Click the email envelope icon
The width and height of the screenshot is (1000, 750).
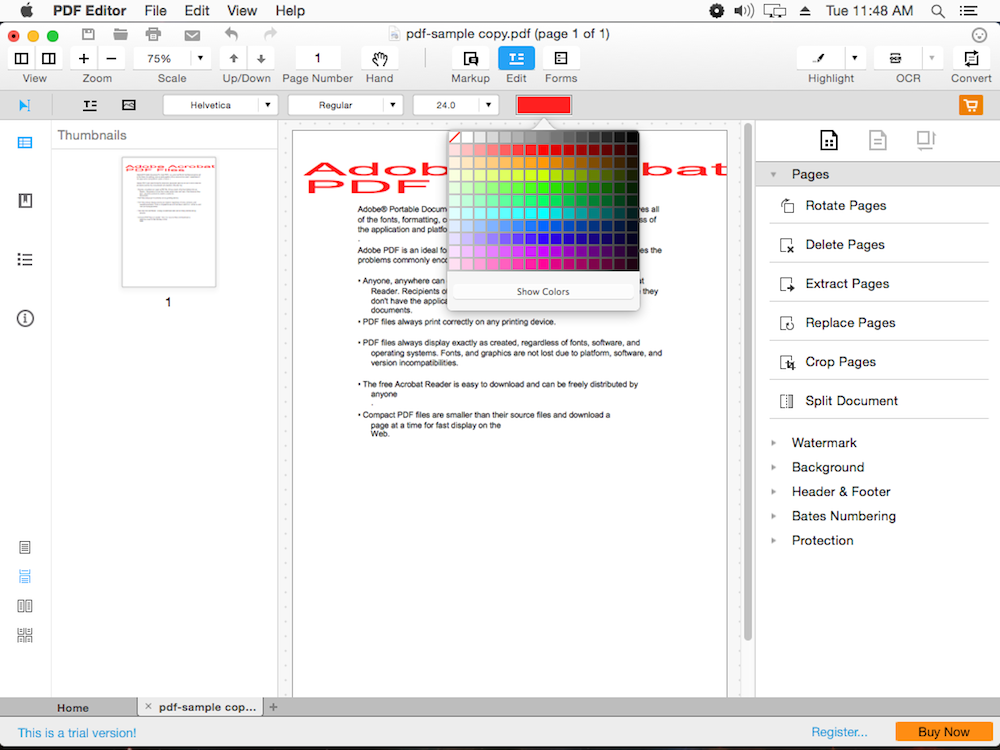pos(192,35)
